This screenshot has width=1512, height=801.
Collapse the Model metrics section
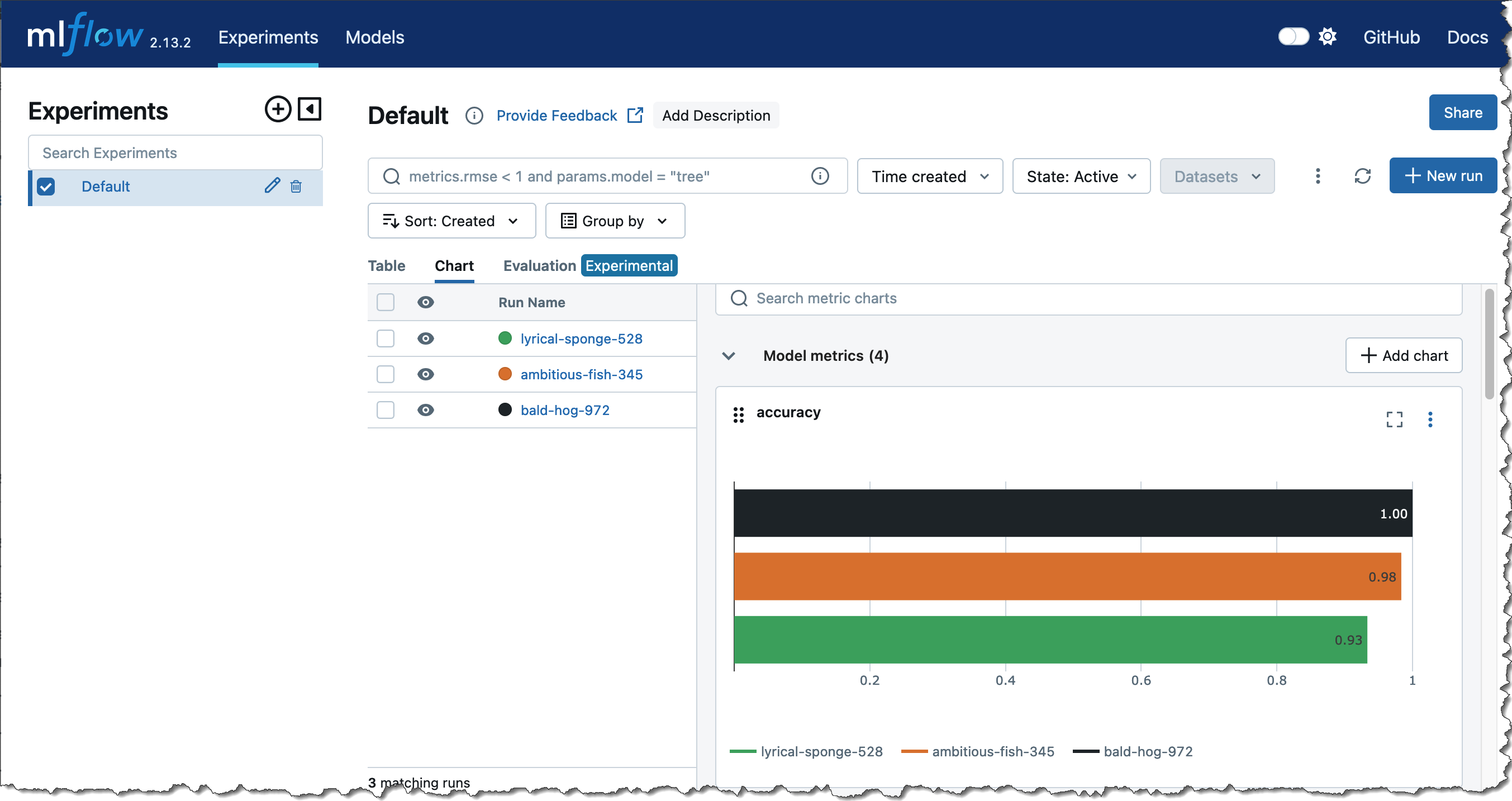coord(729,356)
